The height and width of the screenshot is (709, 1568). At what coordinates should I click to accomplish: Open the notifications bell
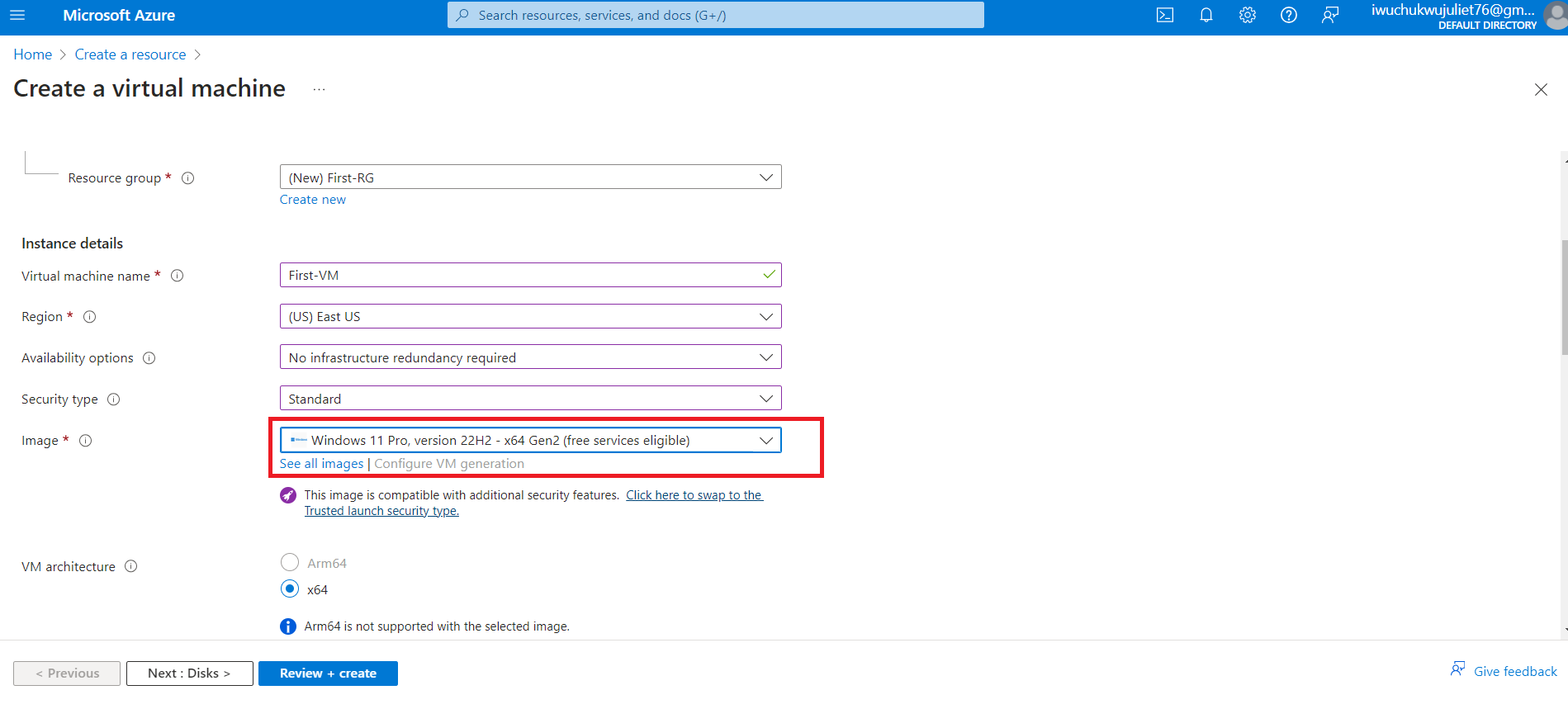[1206, 15]
